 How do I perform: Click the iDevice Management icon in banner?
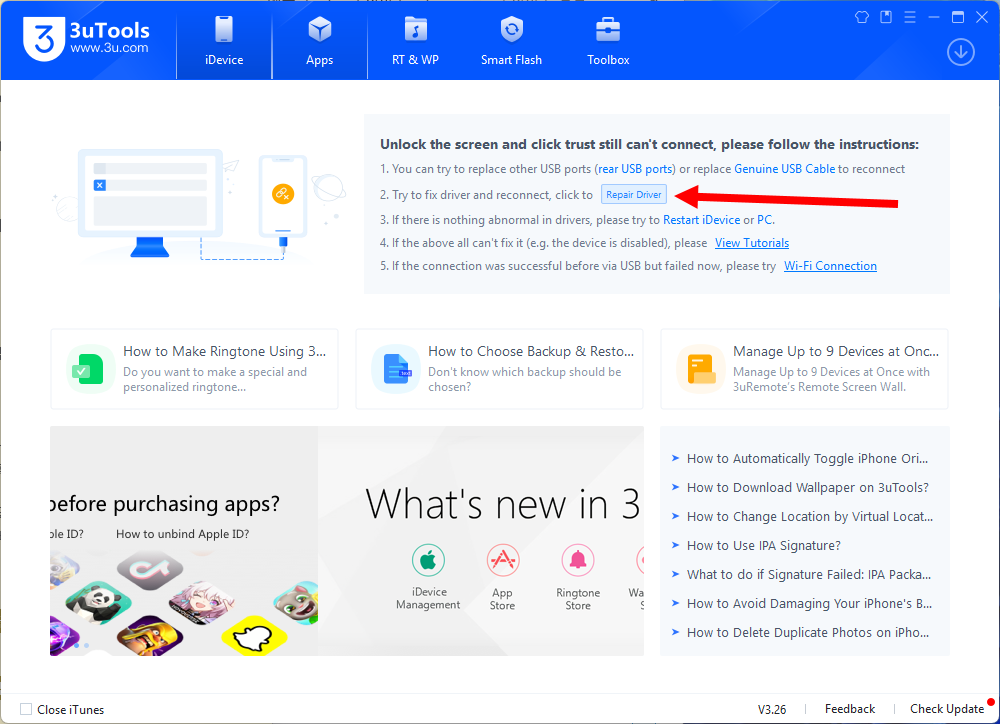tap(428, 560)
